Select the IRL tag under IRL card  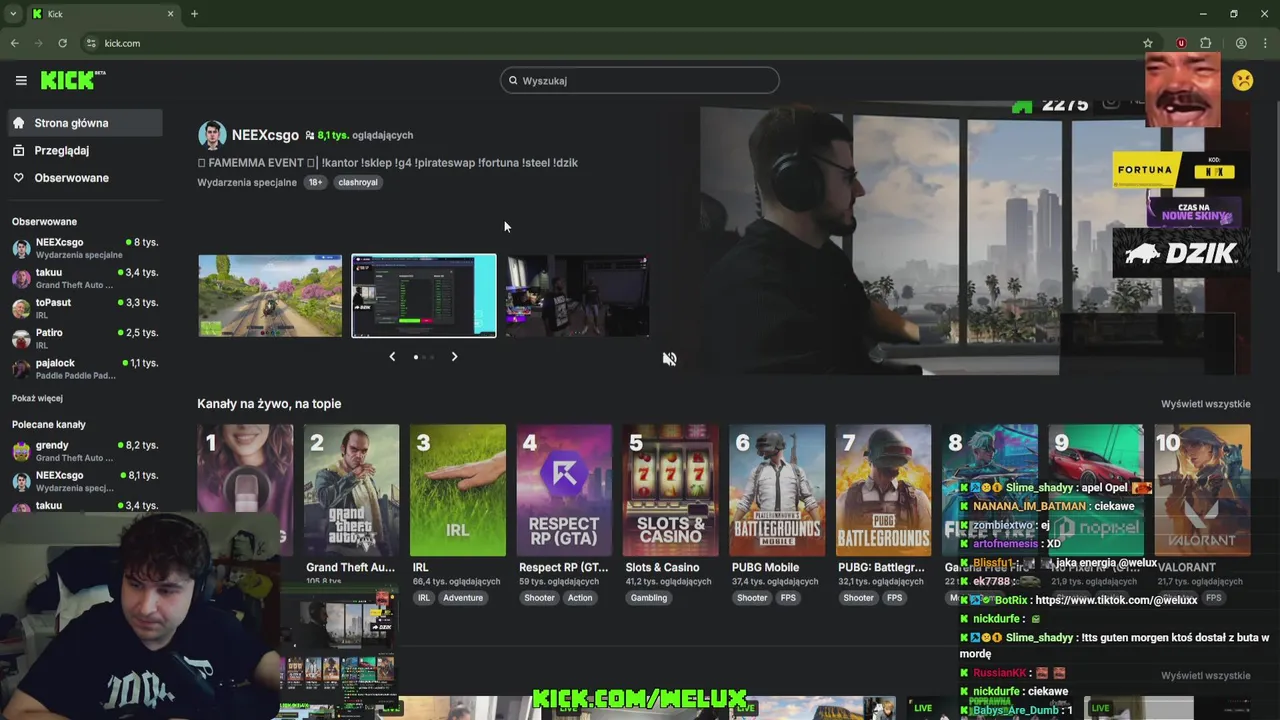click(x=424, y=598)
